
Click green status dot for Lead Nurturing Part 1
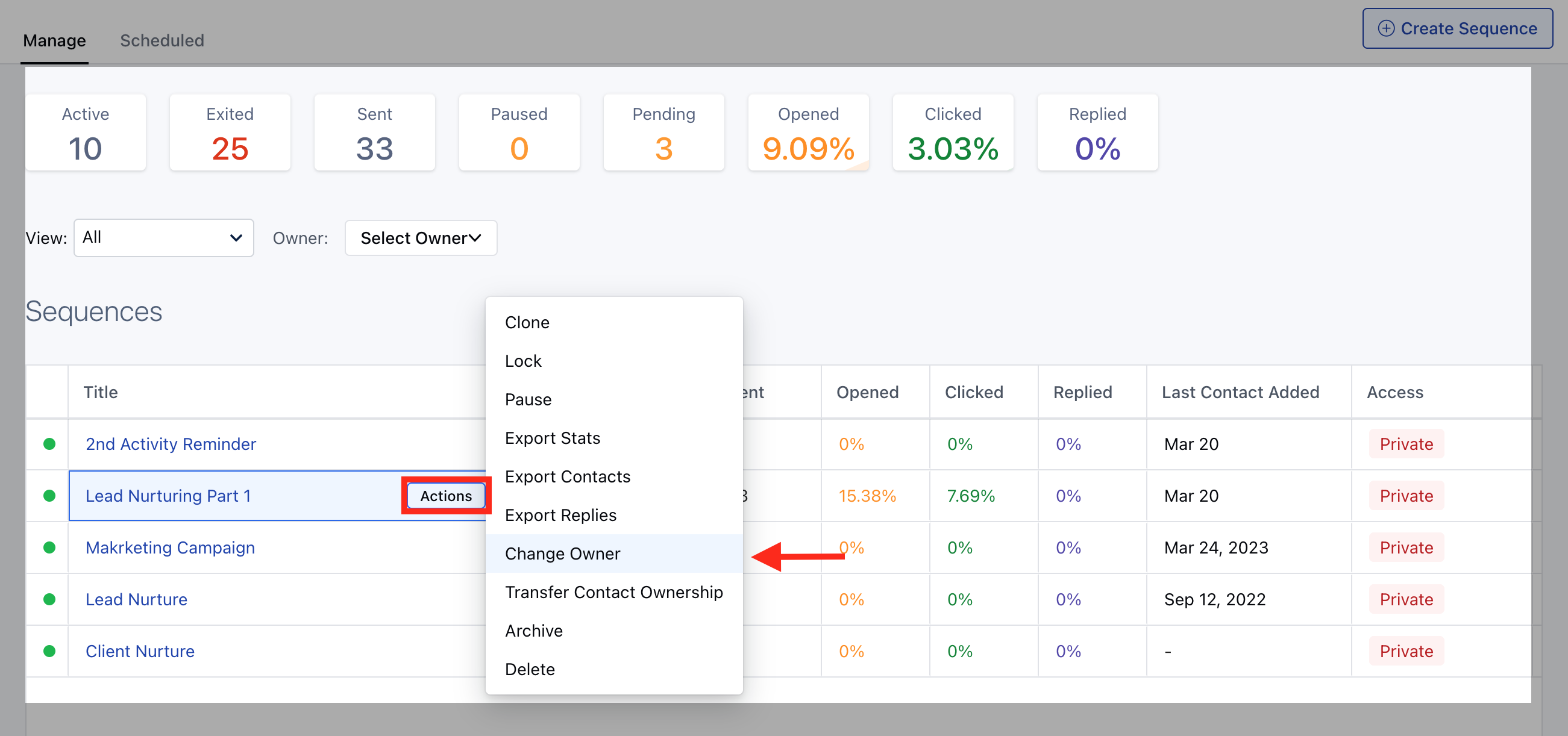click(x=49, y=496)
